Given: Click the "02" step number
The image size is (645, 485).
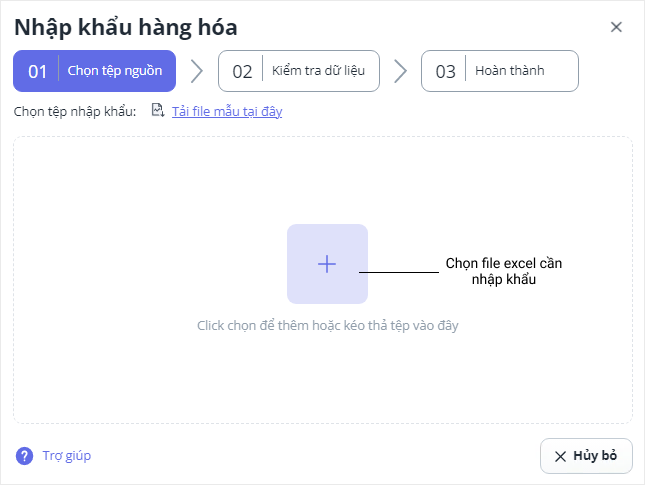Looking at the screenshot, I should [242, 71].
